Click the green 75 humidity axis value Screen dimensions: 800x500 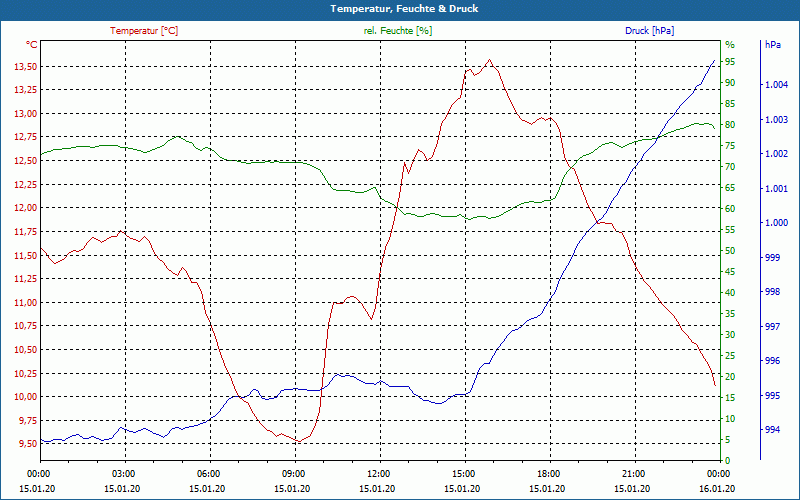730,146
